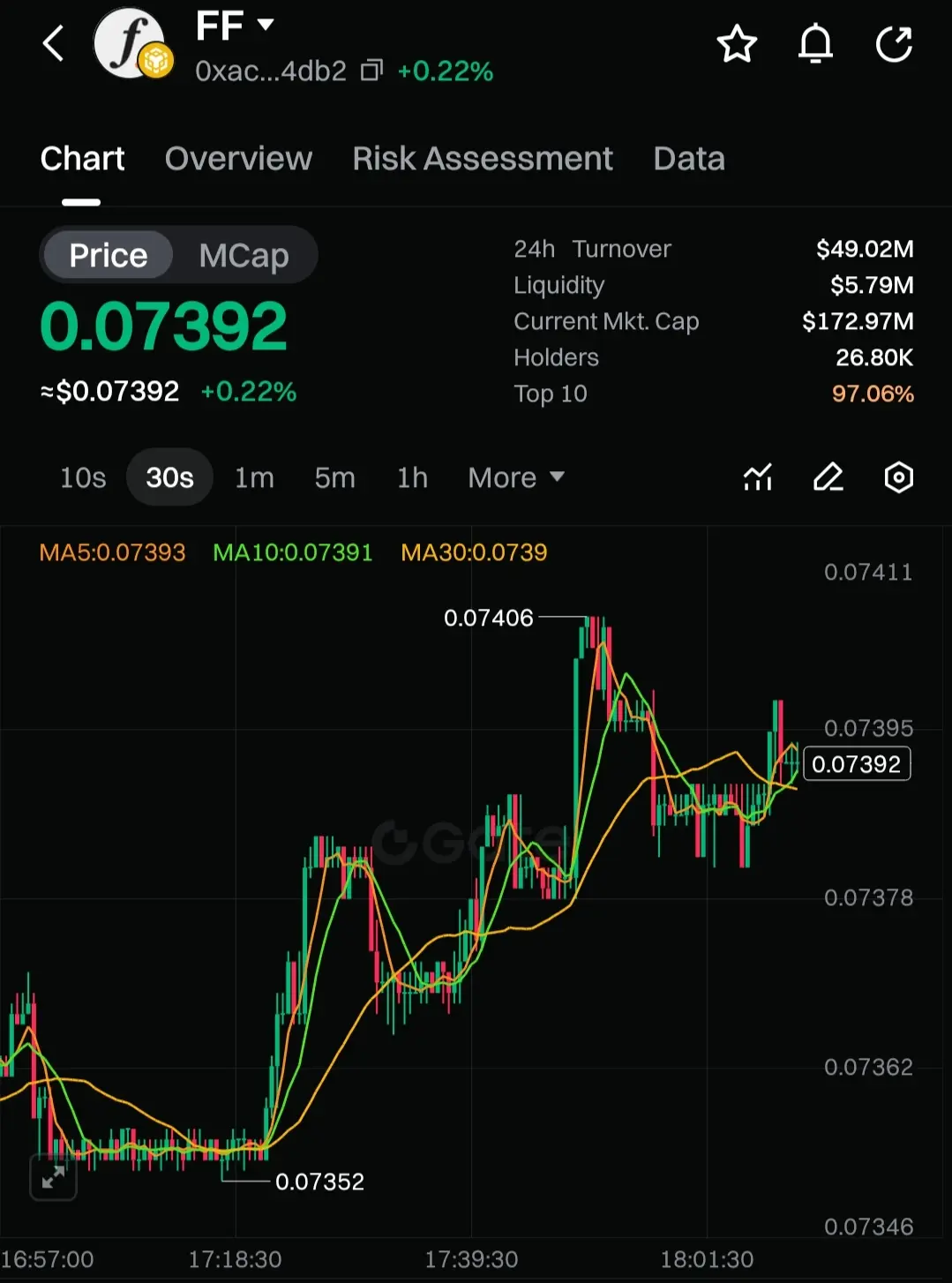Open chart settings hexagon icon
952x1283 pixels.
[898, 477]
